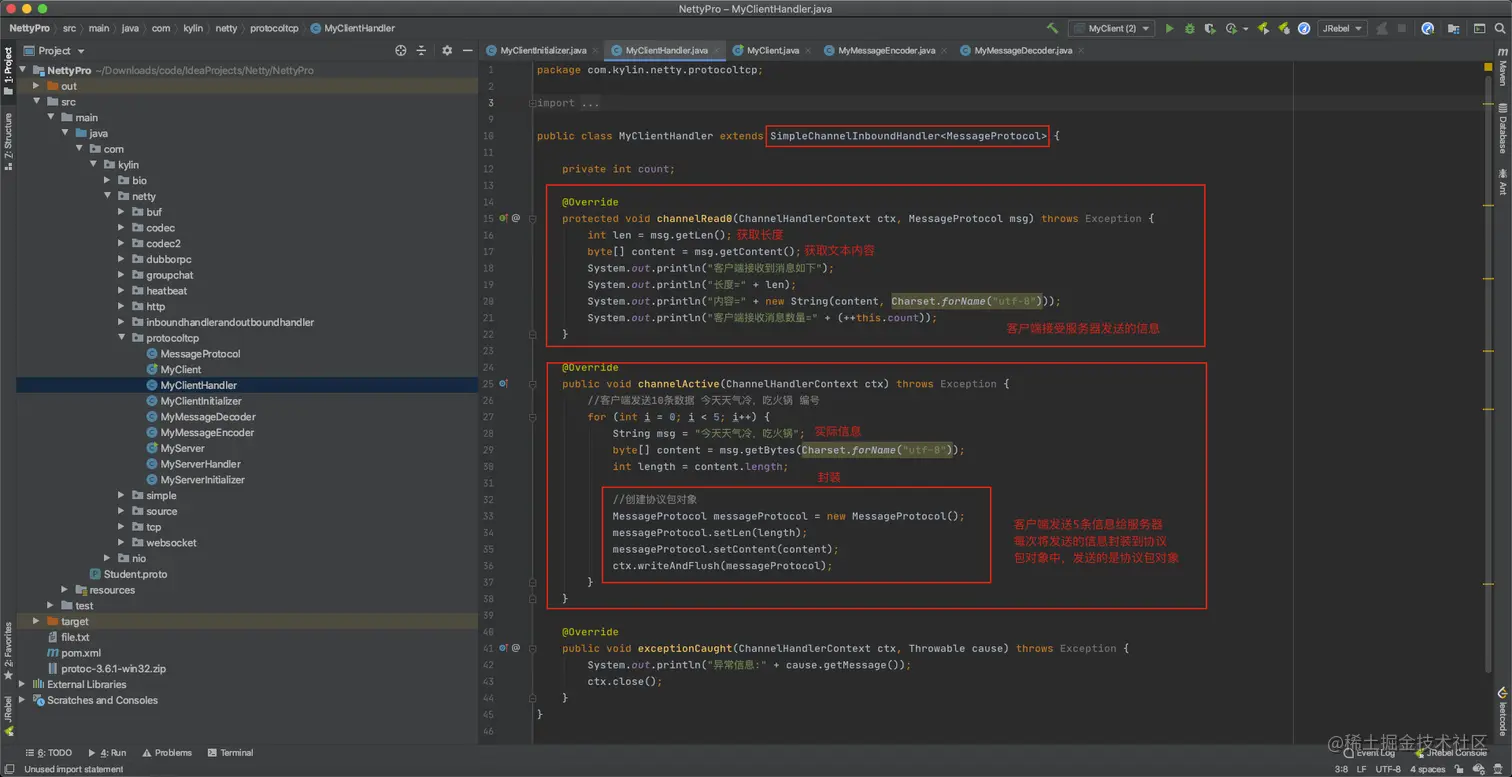Start debugging with the bug icon

point(1189,29)
